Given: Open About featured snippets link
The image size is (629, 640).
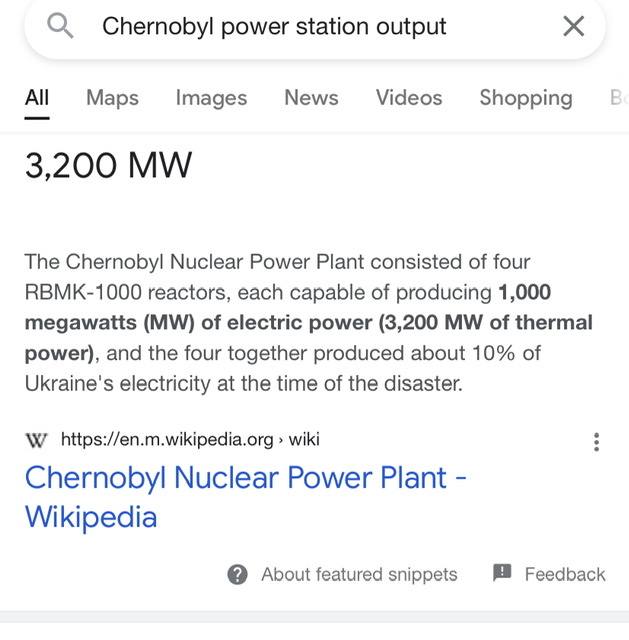Looking at the screenshot, I should [x=359, y=575].
